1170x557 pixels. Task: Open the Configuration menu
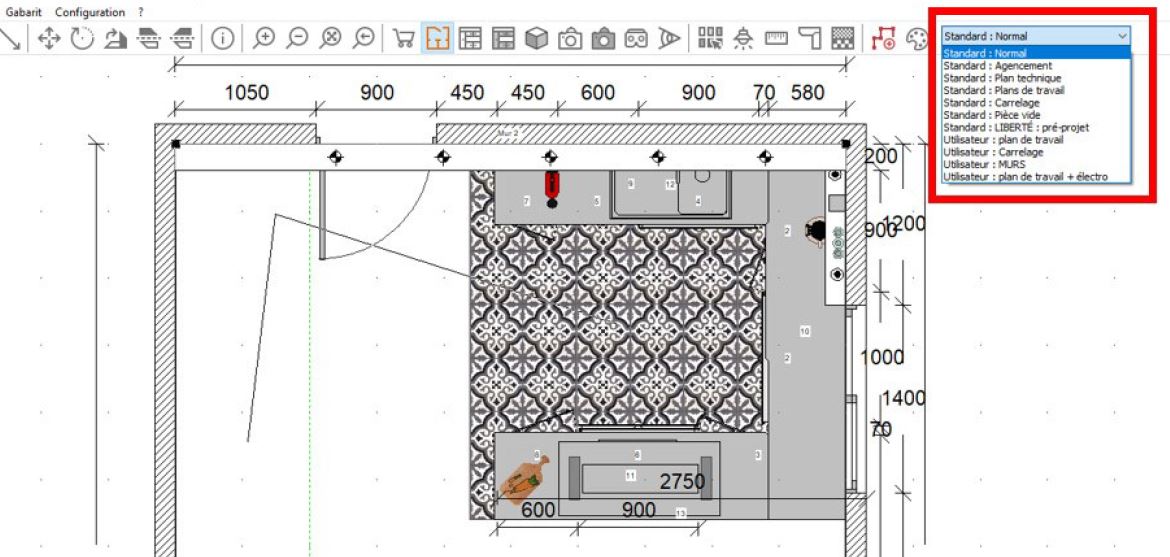(x=90, y=12)
